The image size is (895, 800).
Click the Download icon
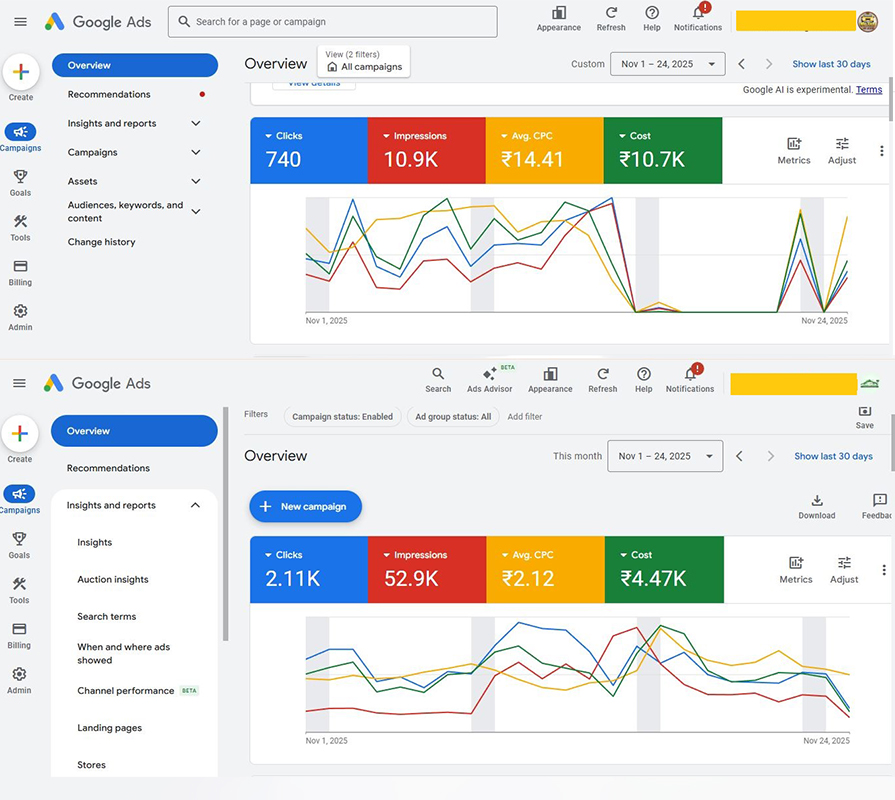816,501
